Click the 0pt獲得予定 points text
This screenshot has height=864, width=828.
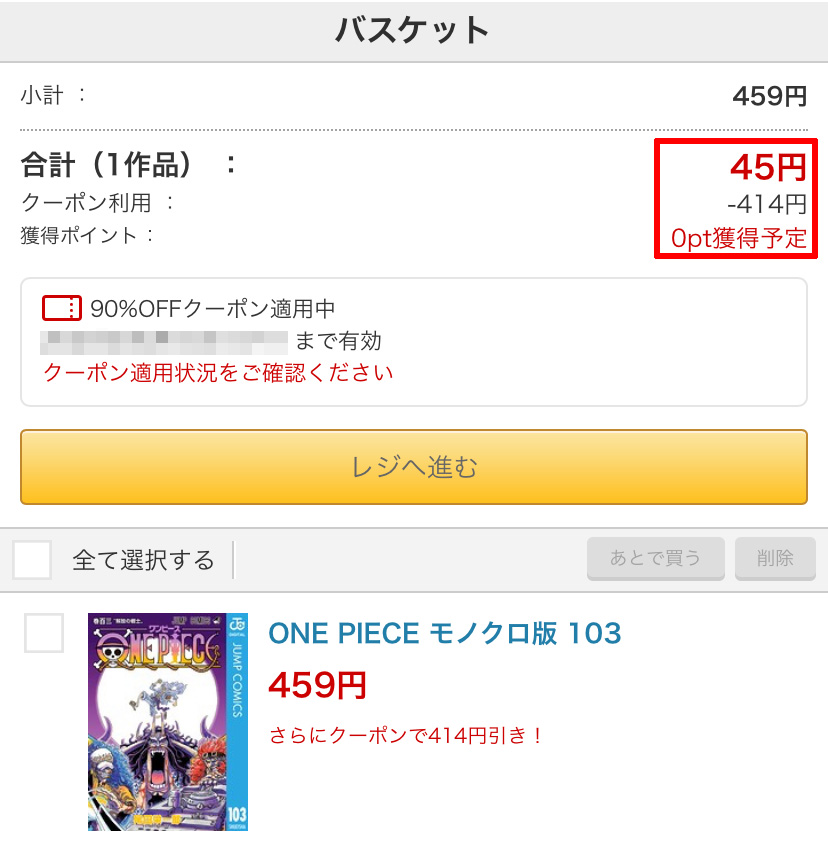click(x=739, y=238)
